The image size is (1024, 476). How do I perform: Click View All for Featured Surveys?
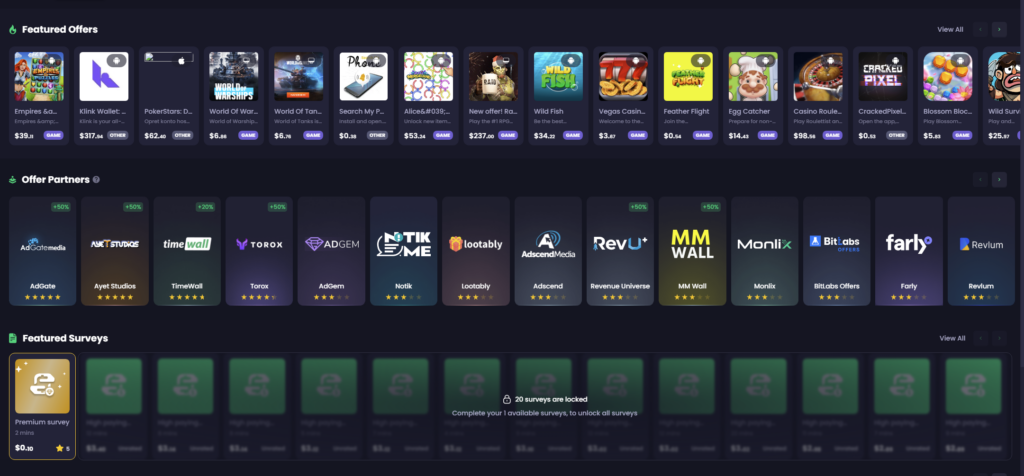tap(952, 339)
